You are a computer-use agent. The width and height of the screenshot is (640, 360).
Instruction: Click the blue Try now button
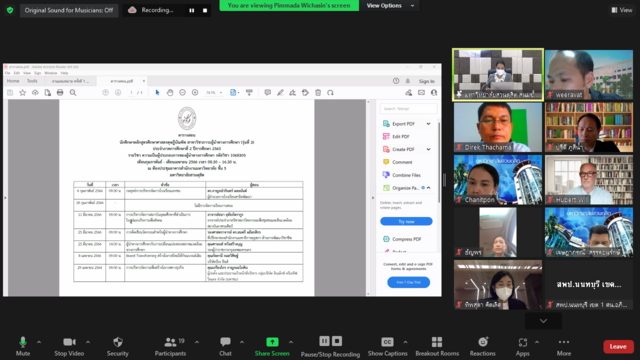(x=406, y=221)
